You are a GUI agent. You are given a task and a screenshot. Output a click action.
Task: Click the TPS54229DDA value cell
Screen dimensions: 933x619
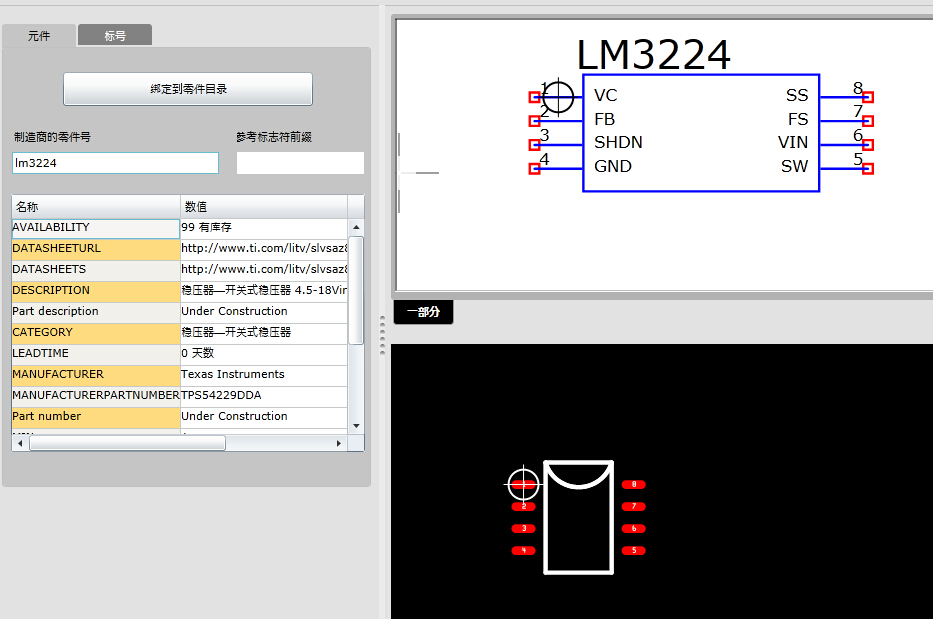click(264, 395)
